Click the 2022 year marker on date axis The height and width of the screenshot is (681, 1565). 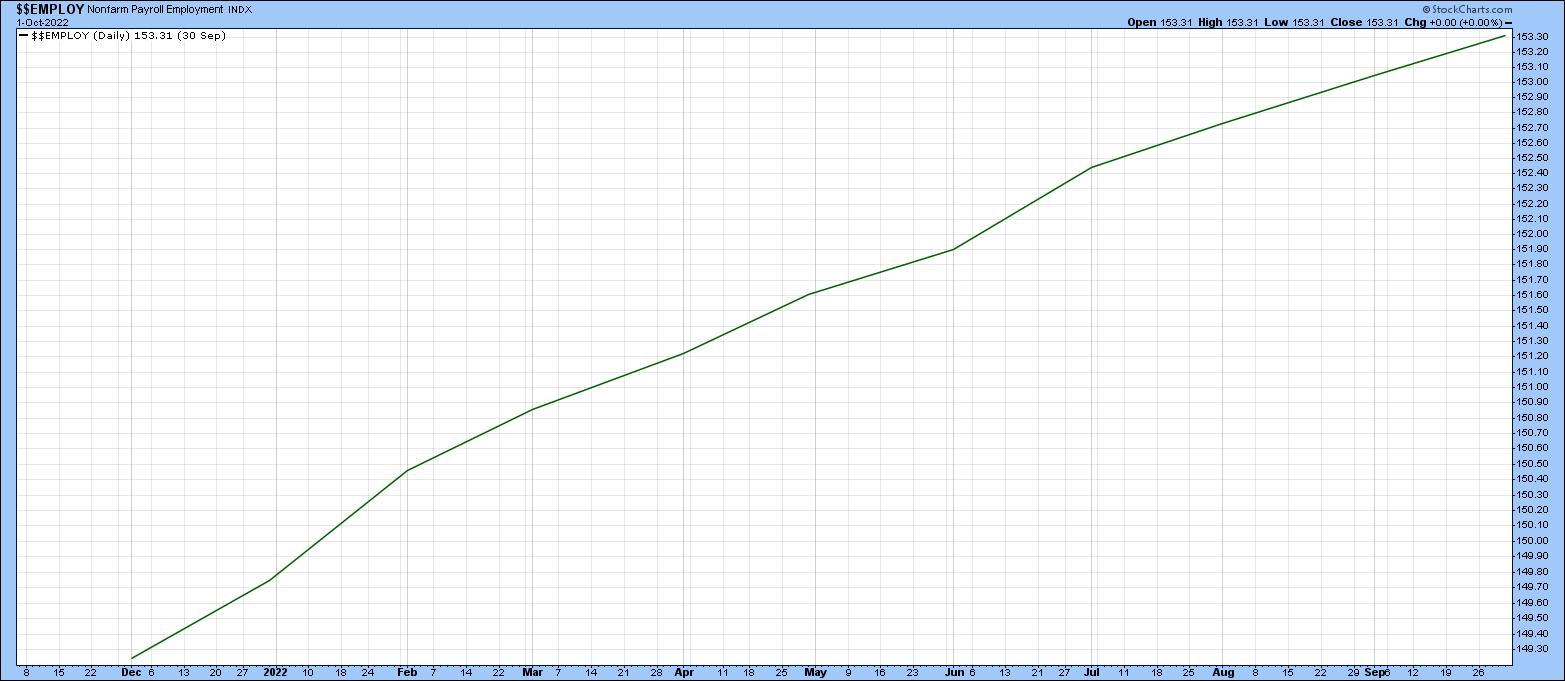pos(275,673)
